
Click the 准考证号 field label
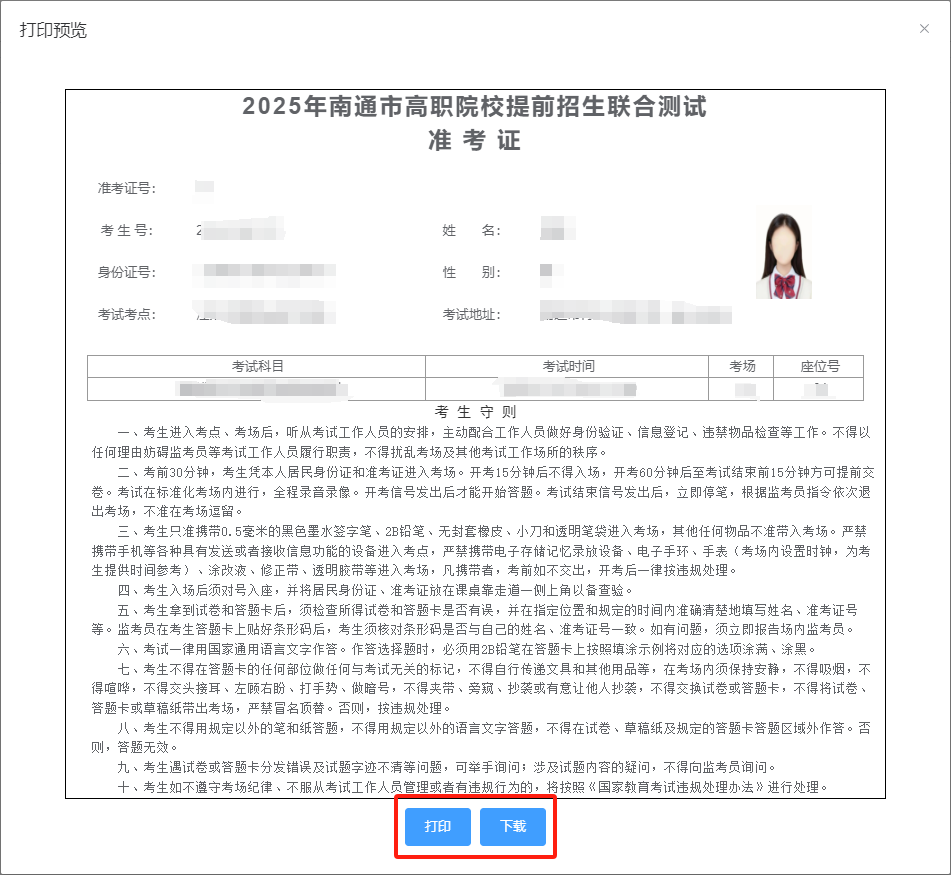click(x=125, y=188)
